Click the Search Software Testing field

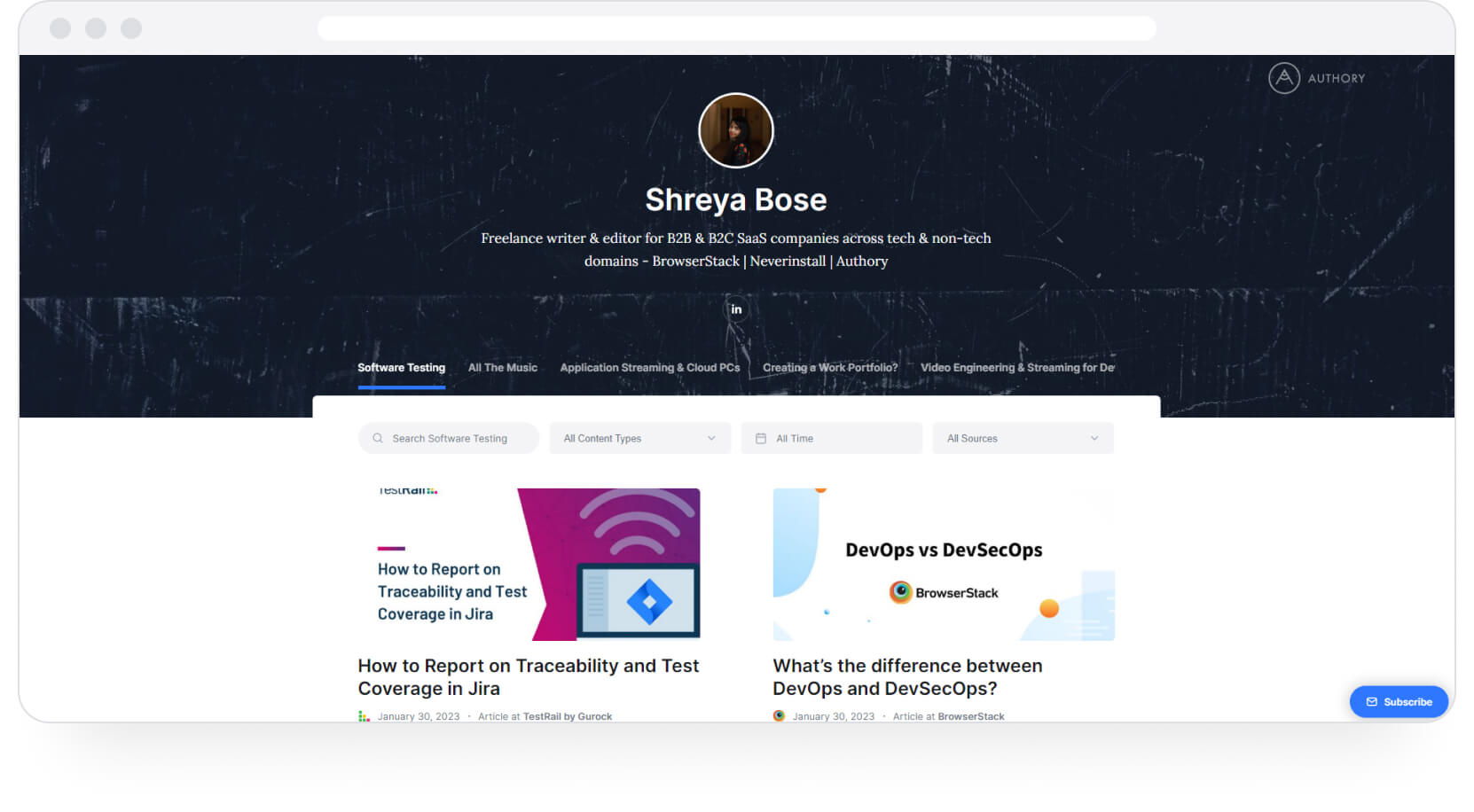tap(457, 439)
